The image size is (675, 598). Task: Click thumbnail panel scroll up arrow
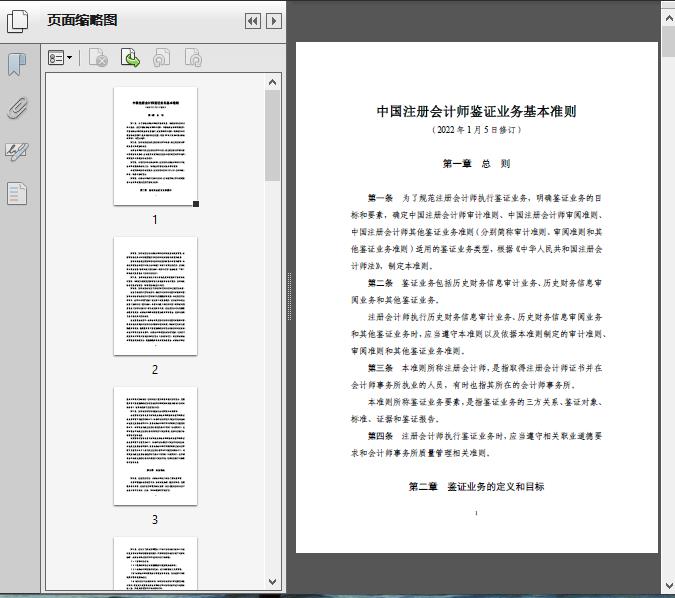(272, 82)
